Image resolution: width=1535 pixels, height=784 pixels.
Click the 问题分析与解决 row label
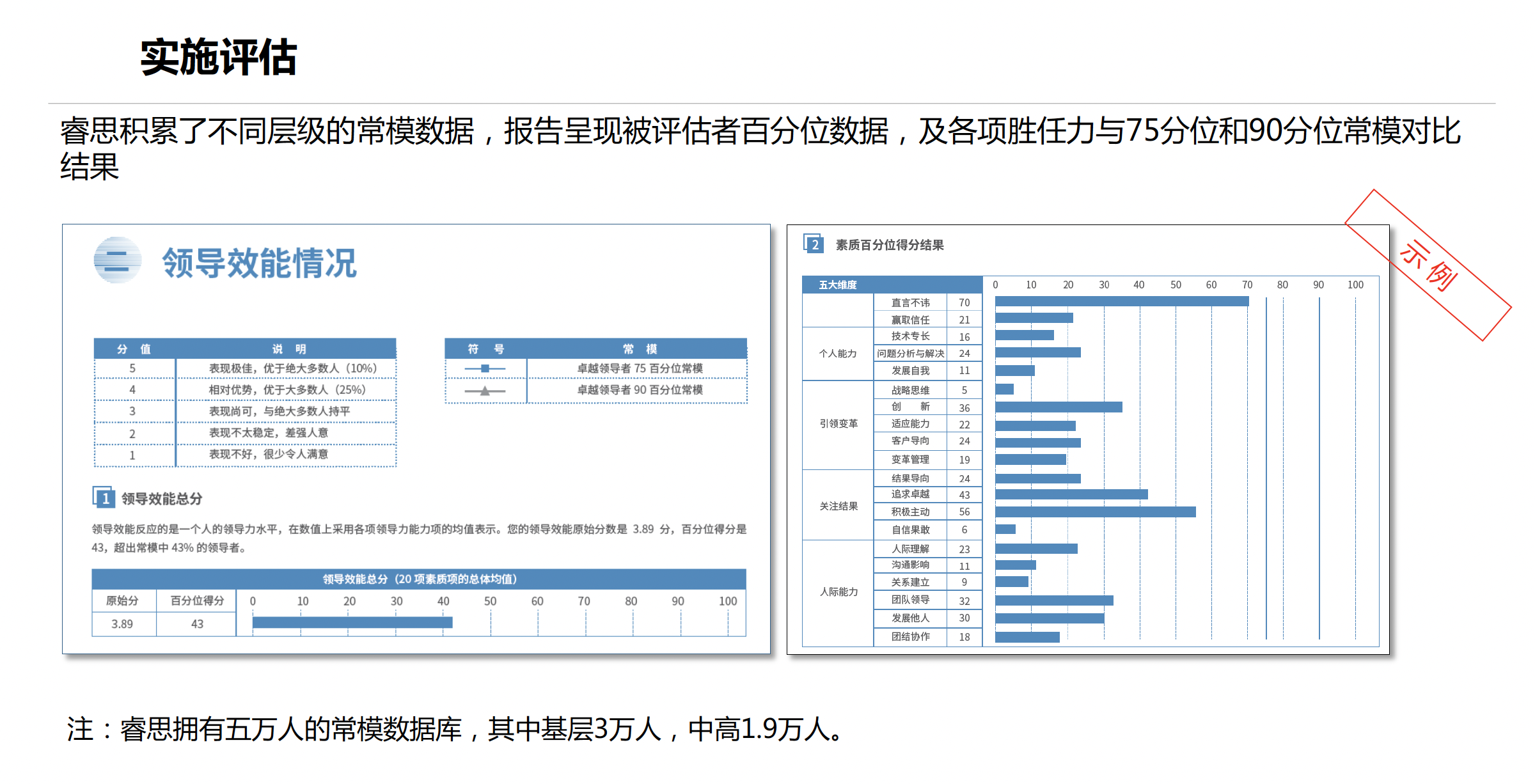tap(911, 354)
